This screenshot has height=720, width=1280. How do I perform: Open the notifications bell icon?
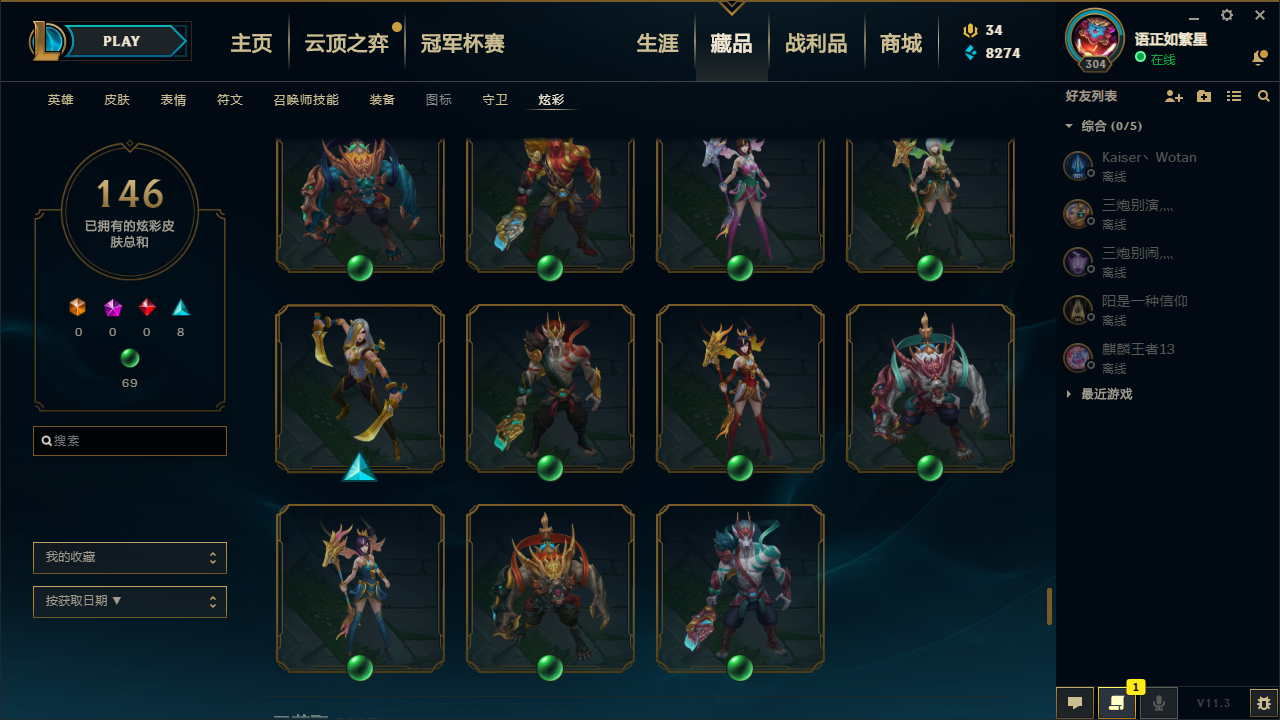coord(1259,58)
